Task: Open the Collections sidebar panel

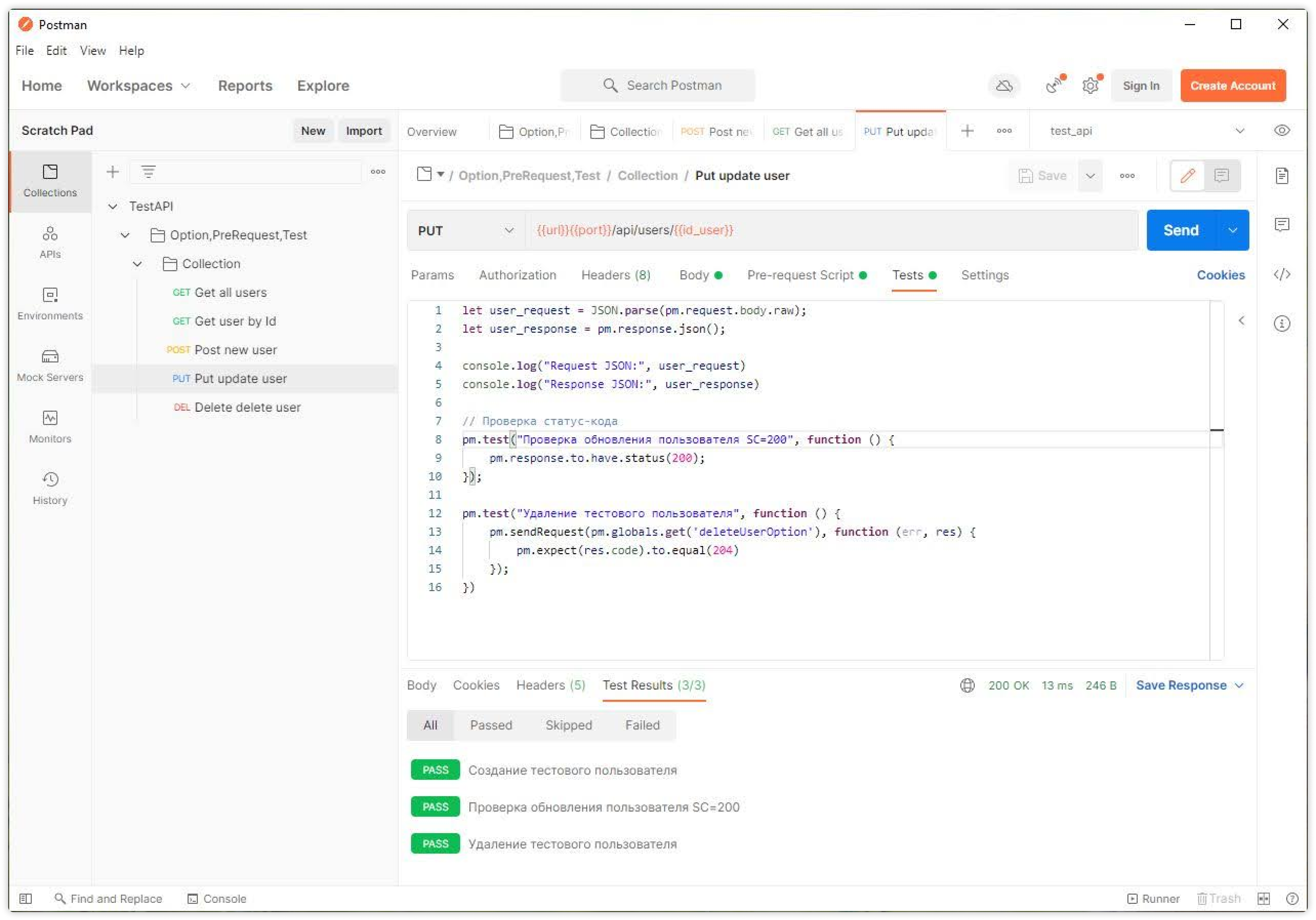Action: click(x=50, y=181)
